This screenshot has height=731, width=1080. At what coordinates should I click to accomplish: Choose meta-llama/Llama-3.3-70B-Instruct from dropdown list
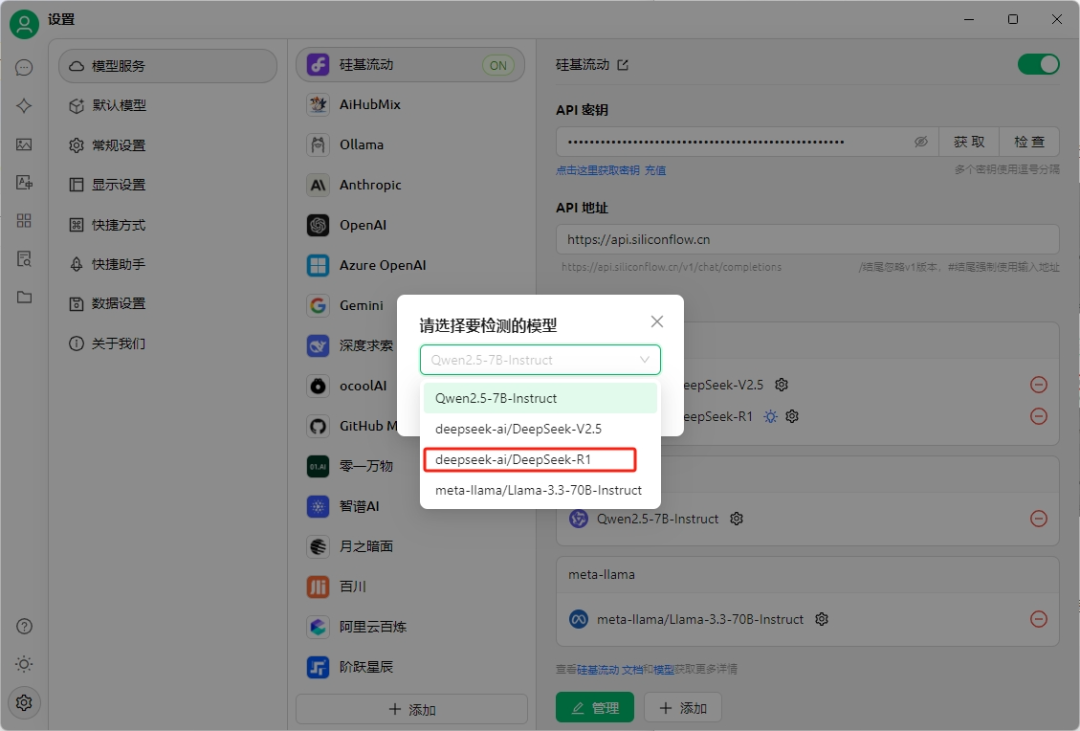click(x=540, y=490)
